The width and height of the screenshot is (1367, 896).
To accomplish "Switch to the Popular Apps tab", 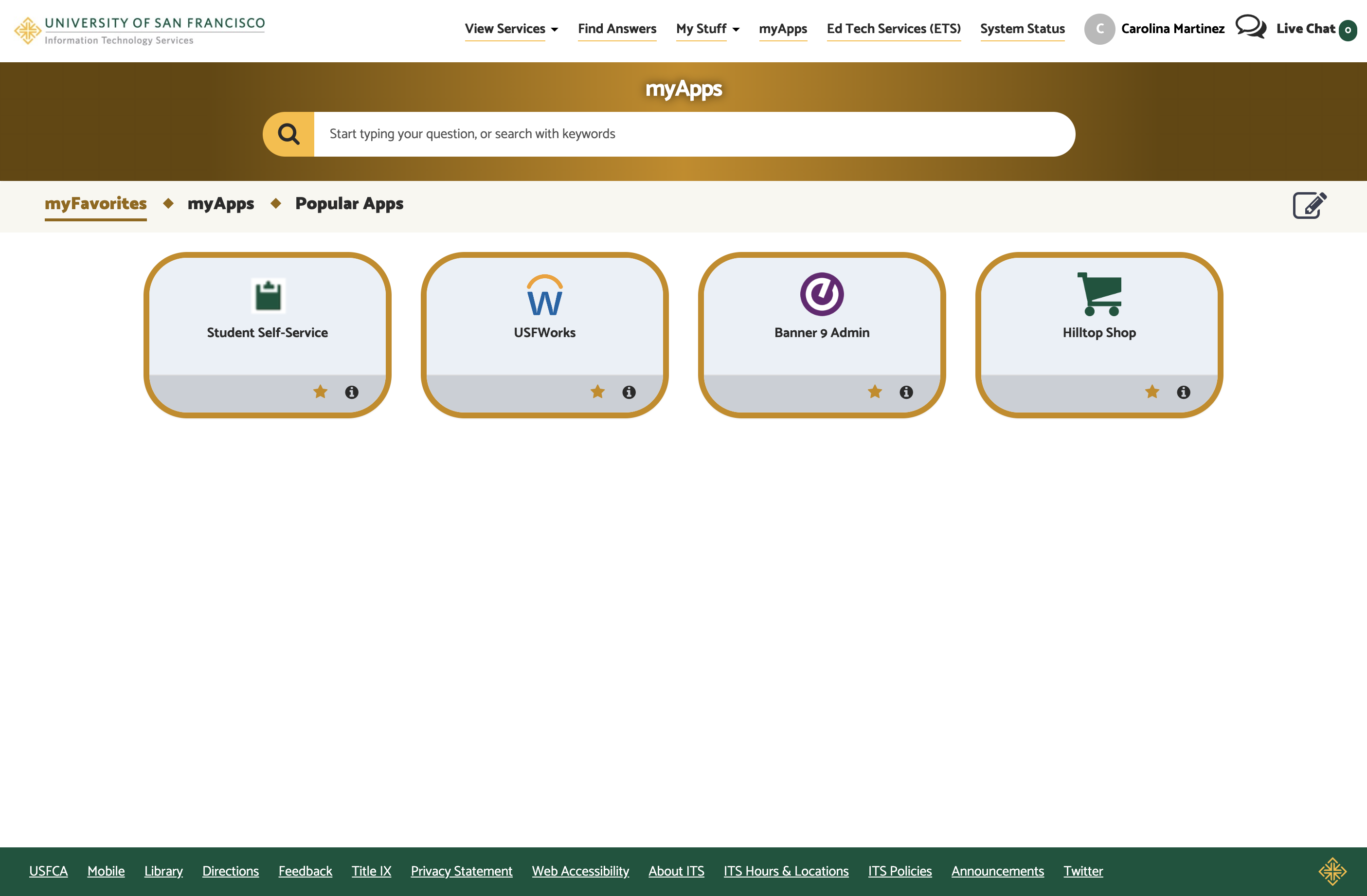I will 349,203.
